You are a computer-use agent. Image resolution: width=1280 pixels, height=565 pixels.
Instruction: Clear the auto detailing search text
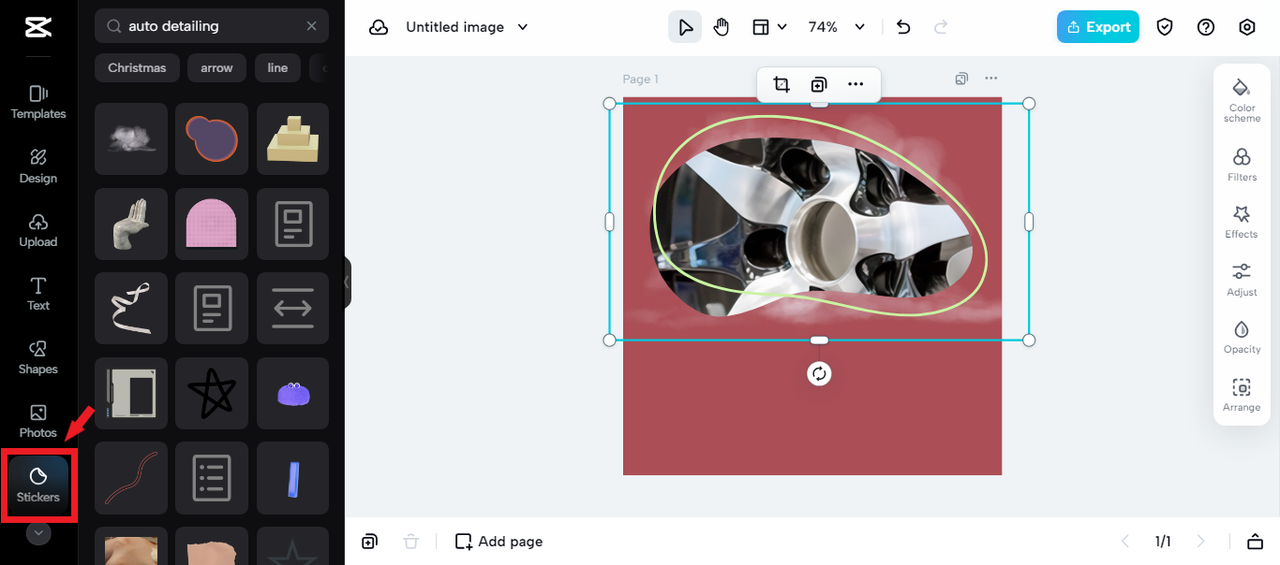click(312, 26)
